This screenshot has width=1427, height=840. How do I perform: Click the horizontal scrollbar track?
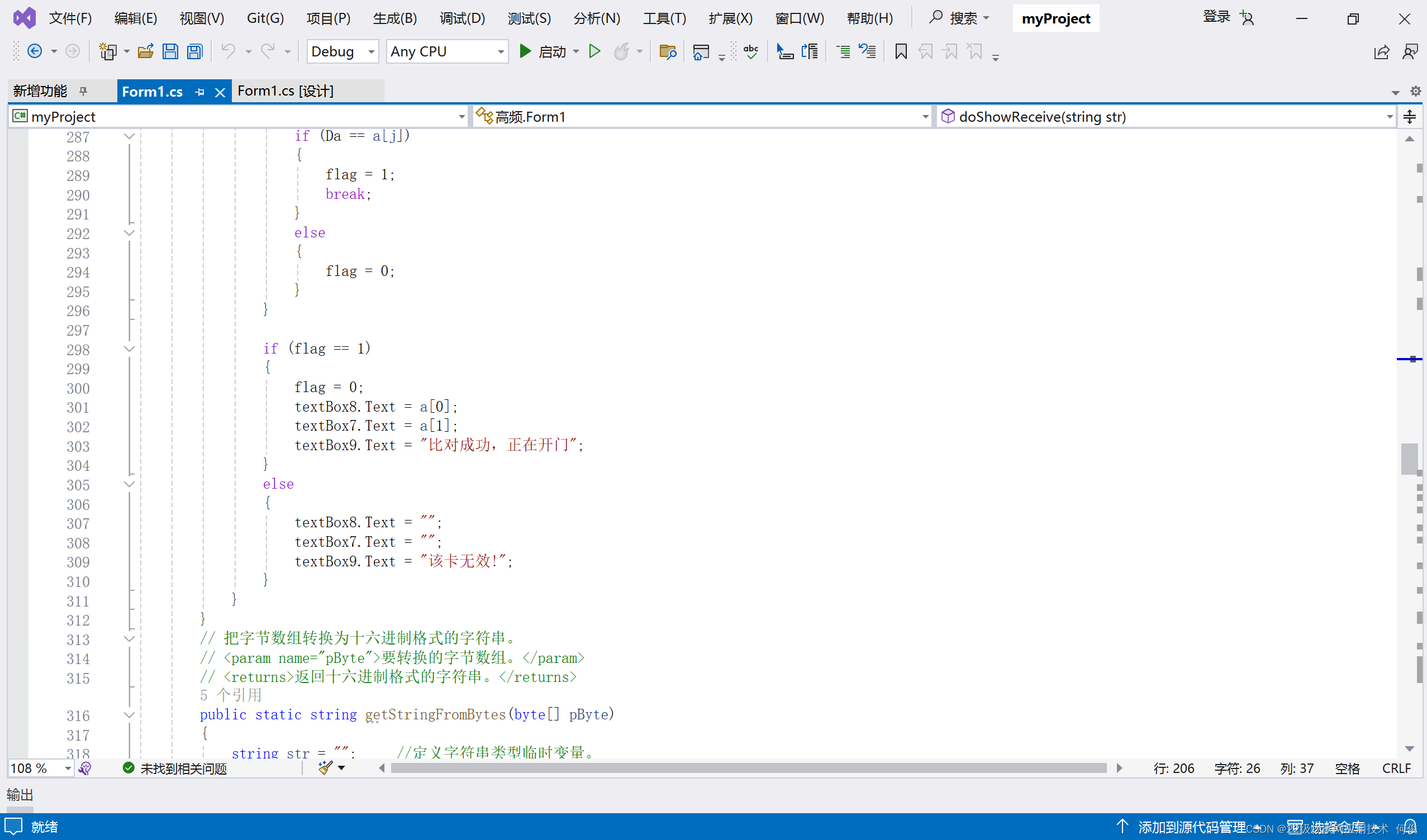[749, 768]
